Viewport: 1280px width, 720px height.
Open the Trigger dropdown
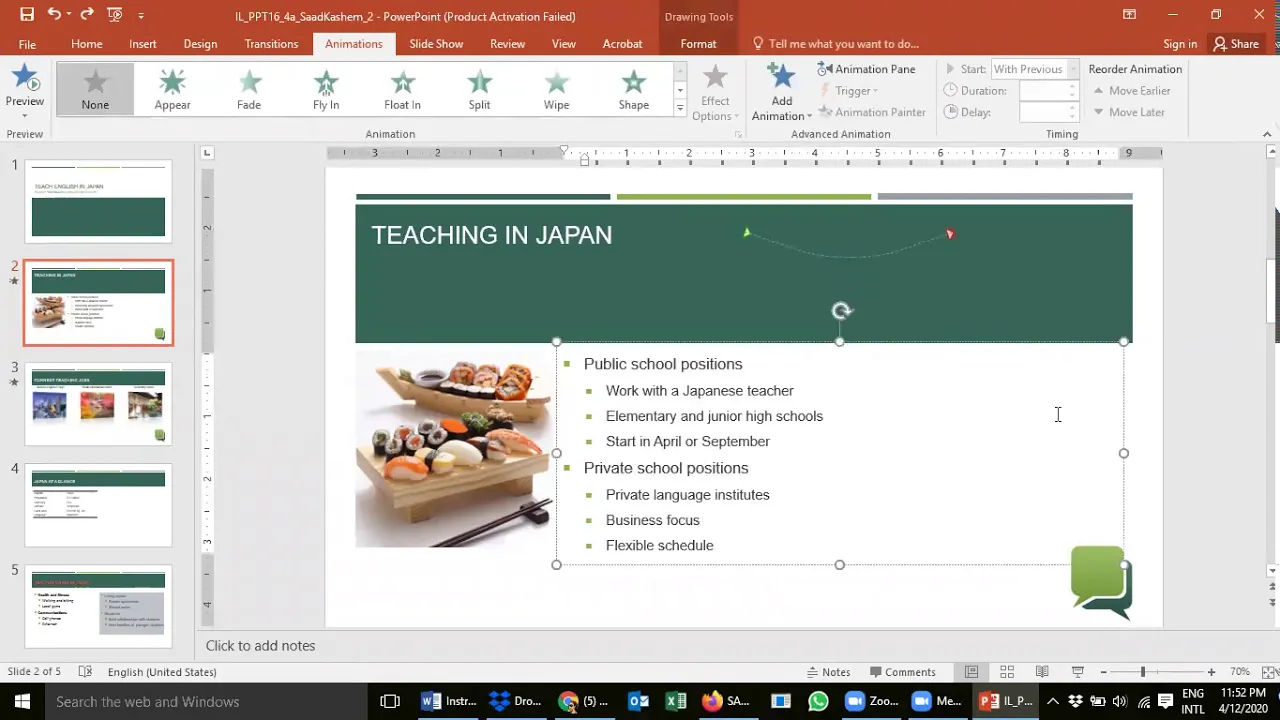click(x=849, y=91)
